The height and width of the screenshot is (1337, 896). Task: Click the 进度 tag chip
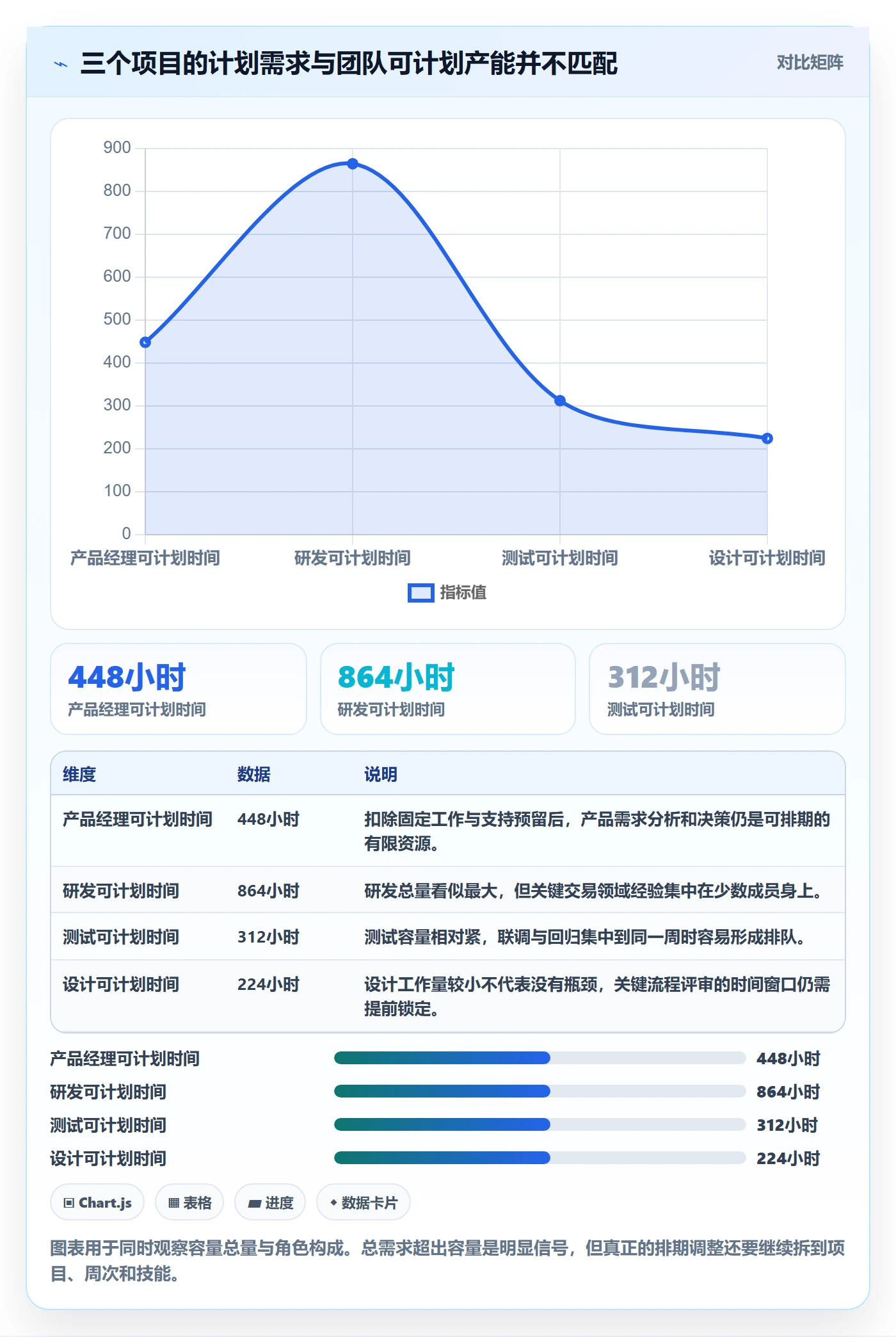point(270,1203)
